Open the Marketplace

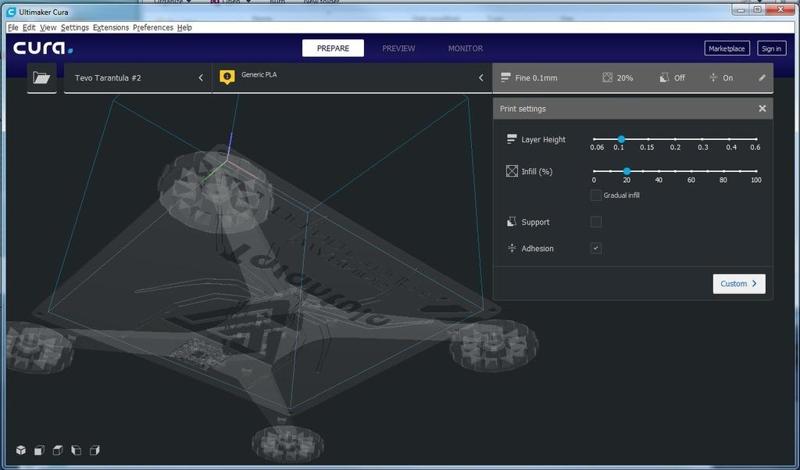727,48
